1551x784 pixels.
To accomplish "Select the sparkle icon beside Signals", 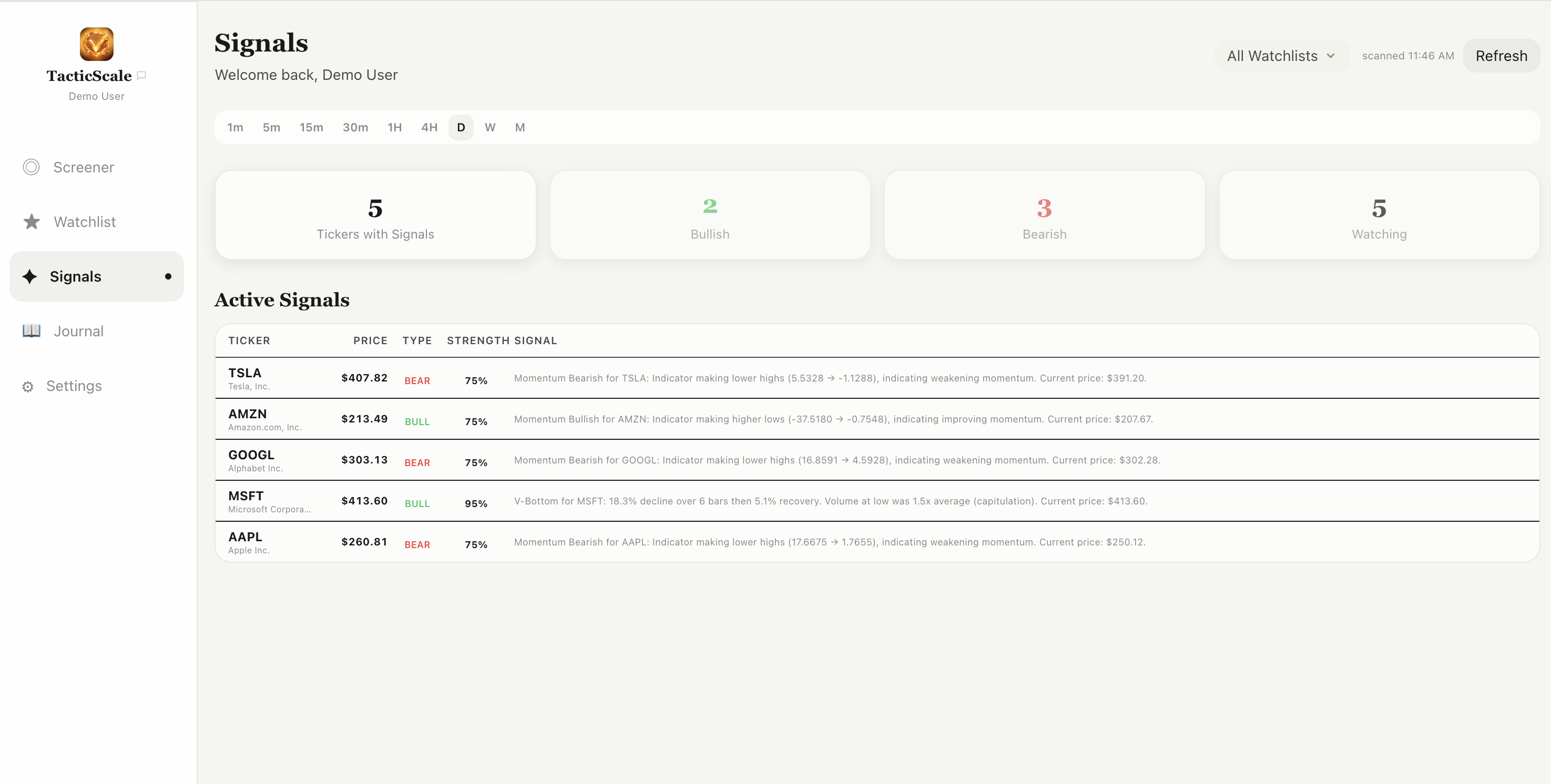I will click(29, 276).
